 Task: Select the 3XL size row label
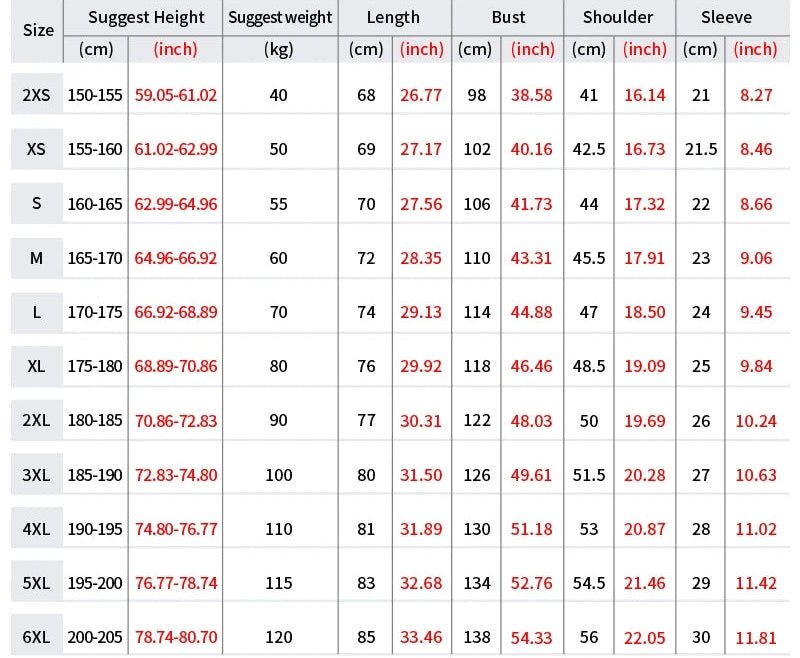(x=37, y=475)
